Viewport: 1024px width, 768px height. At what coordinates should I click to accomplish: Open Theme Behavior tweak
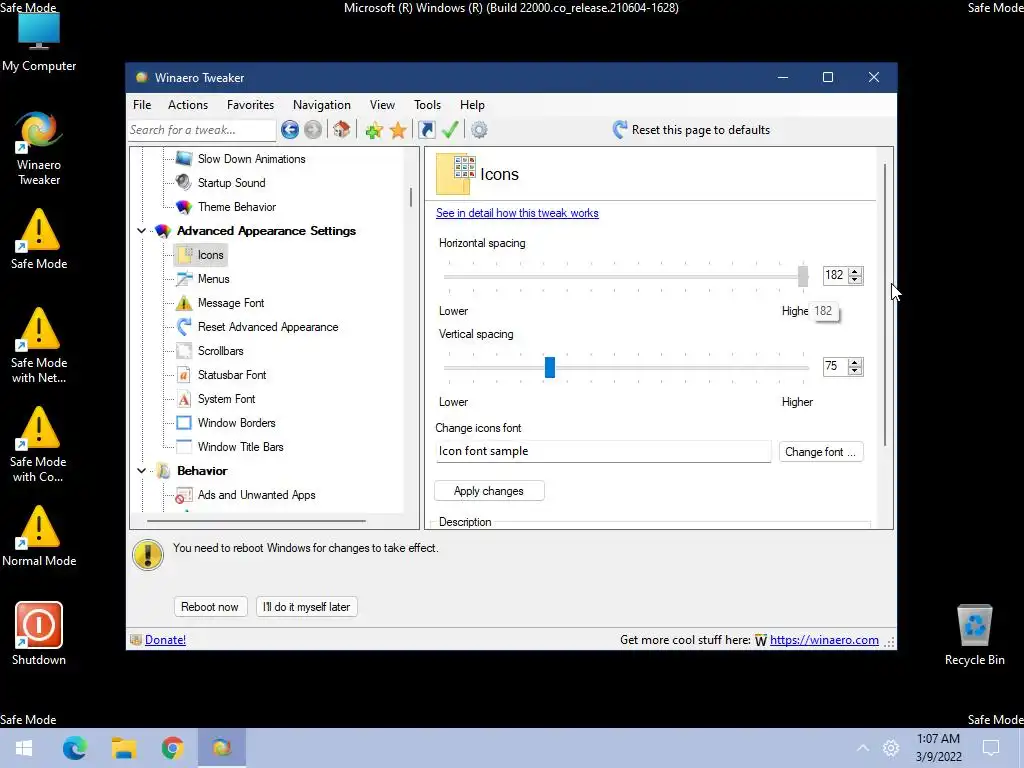(x=236, y=207)
